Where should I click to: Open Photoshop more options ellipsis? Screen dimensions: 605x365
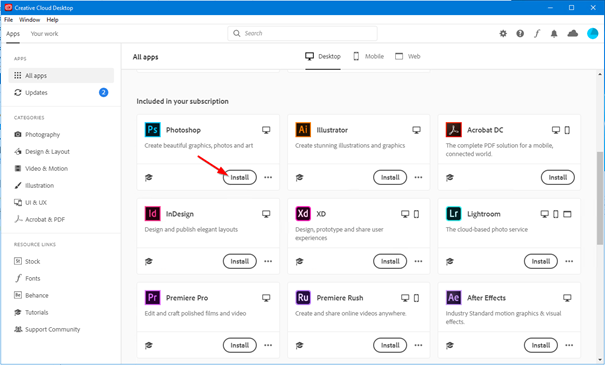pos(268,177)
